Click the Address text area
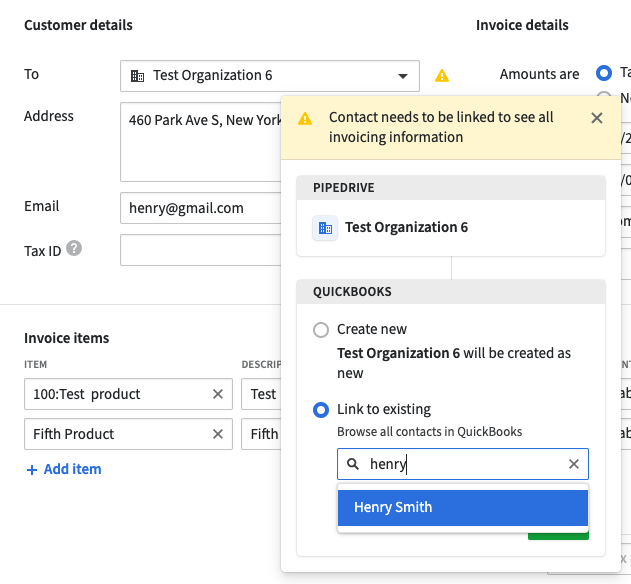631x584 pixels. pos(201,142)
